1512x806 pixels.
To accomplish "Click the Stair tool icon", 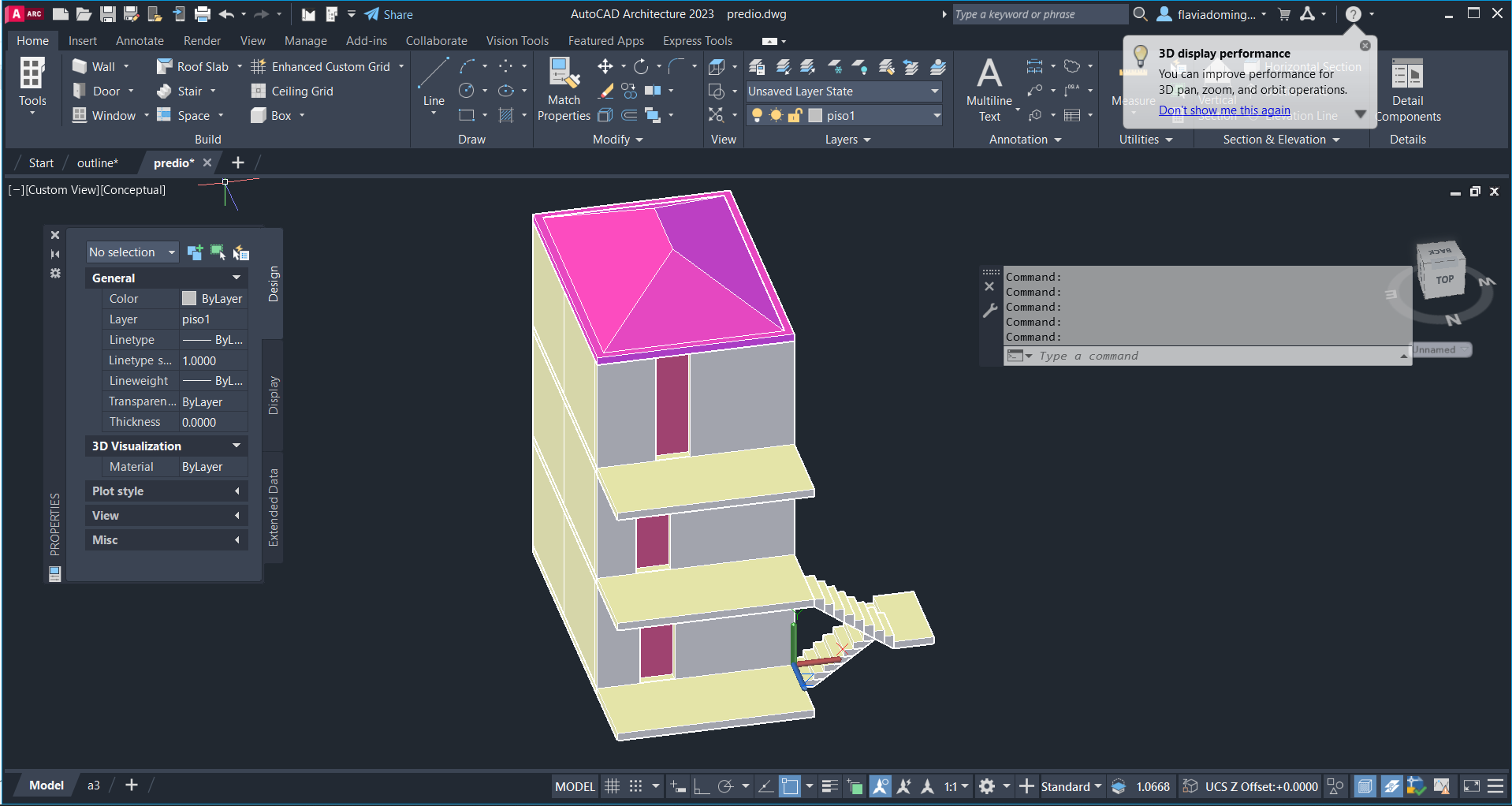I will click(164, 91).
